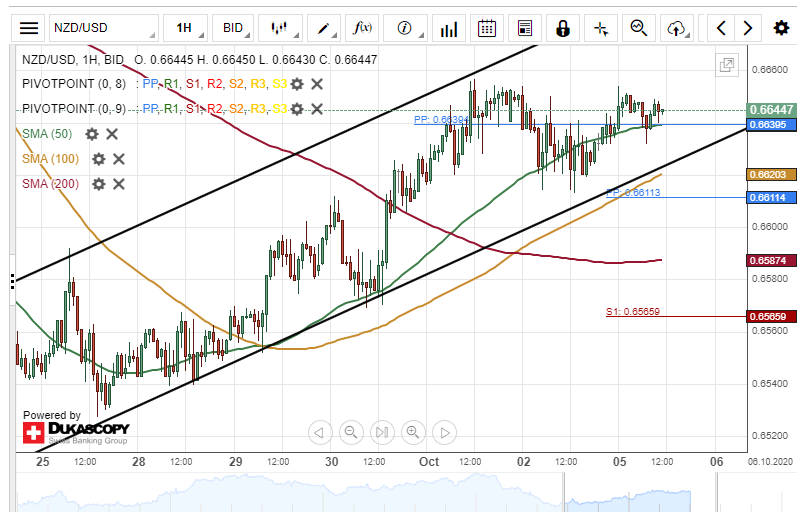The width and height of the screenshot is (801, 522).
Task: Click the magnifier zoom tool in toolbar
Action: 638,28
